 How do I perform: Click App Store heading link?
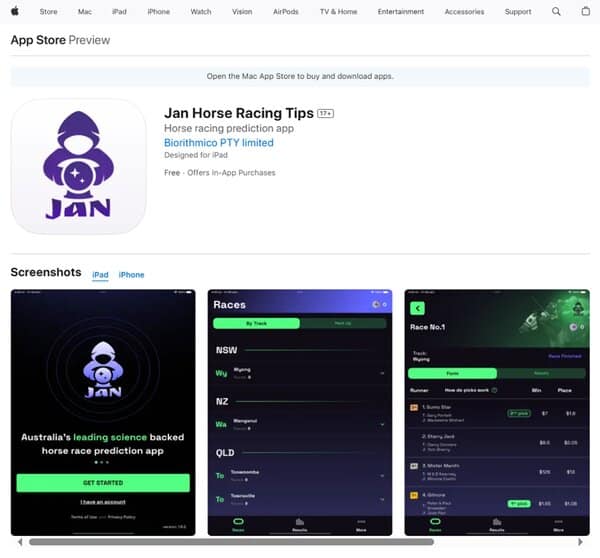pyautogui.click(x=38, y=40)
